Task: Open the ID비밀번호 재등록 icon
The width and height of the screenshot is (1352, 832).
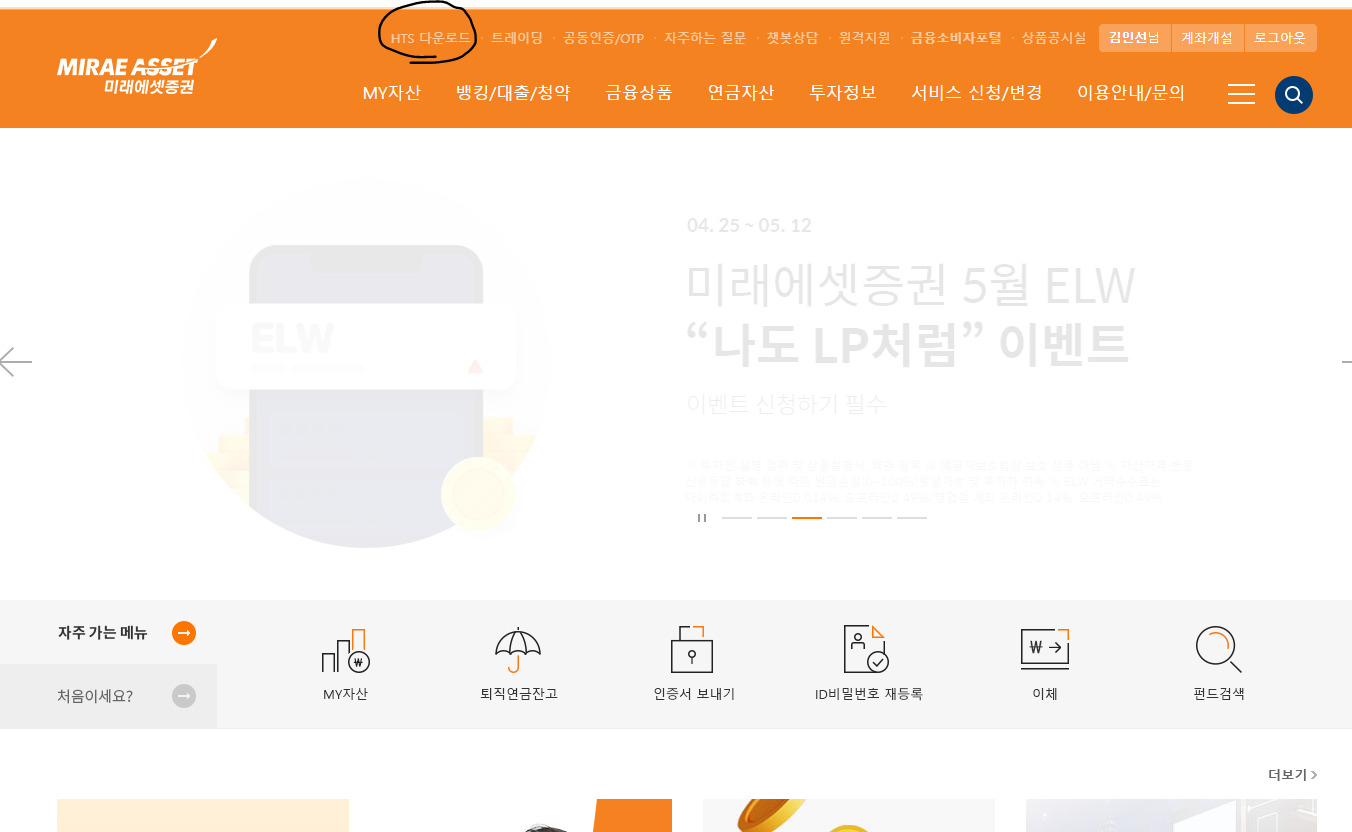Action: pyautogui.click(x=866, y=649)
